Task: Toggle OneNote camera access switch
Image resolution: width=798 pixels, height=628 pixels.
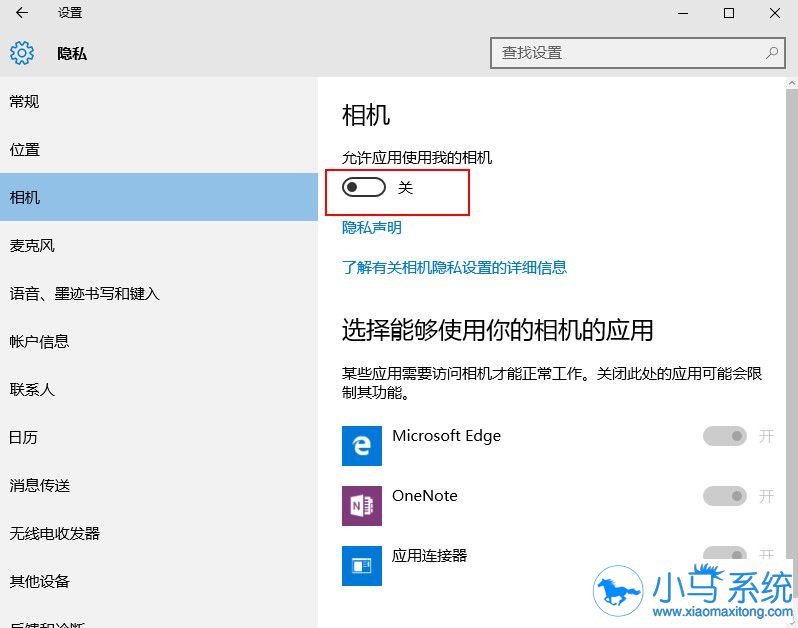Action: (725, 496)
